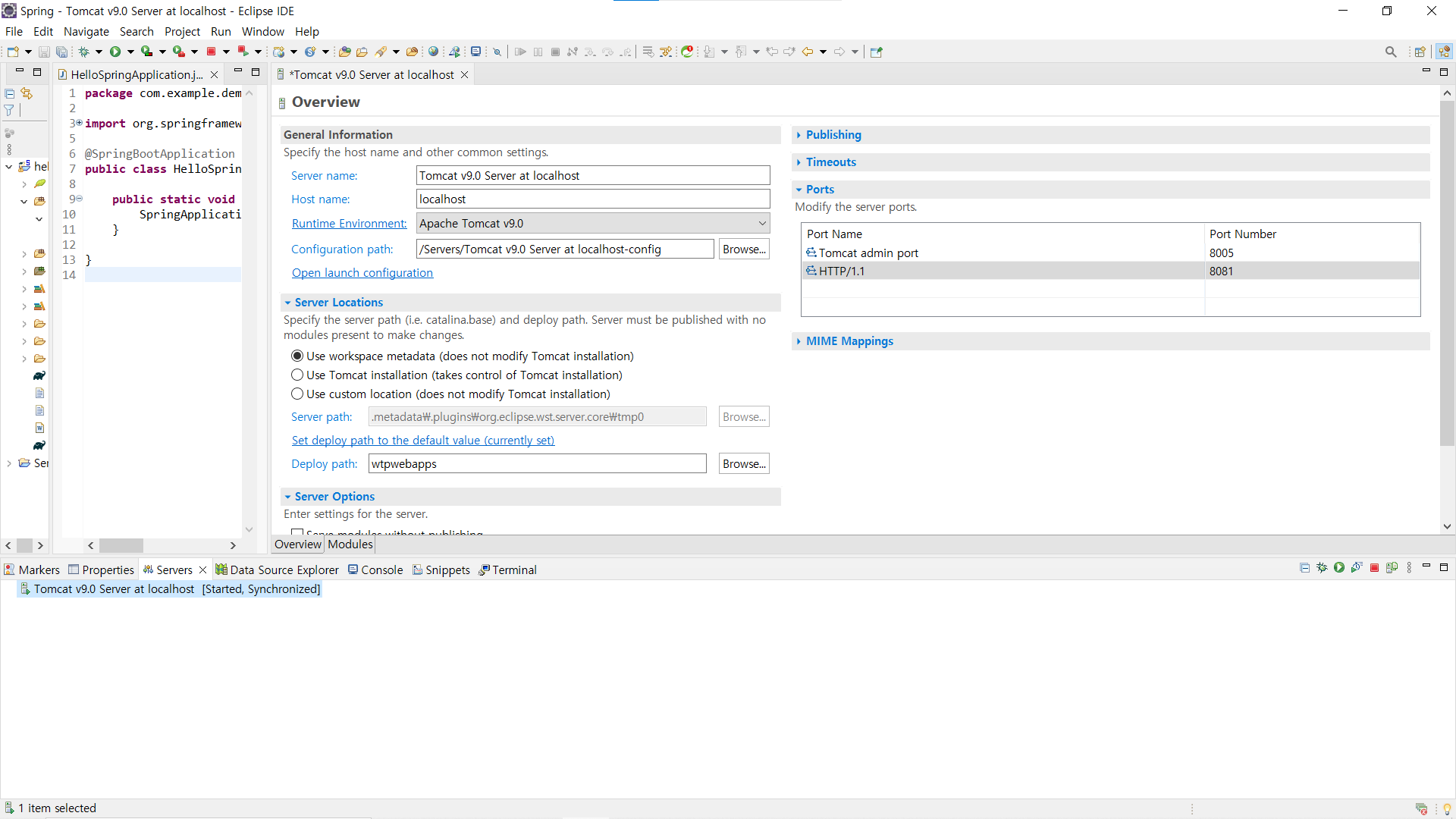The width and height of the screenshot is (1456, 819).
Task: Click the New file toolbar icon
Action: (13, 52)
